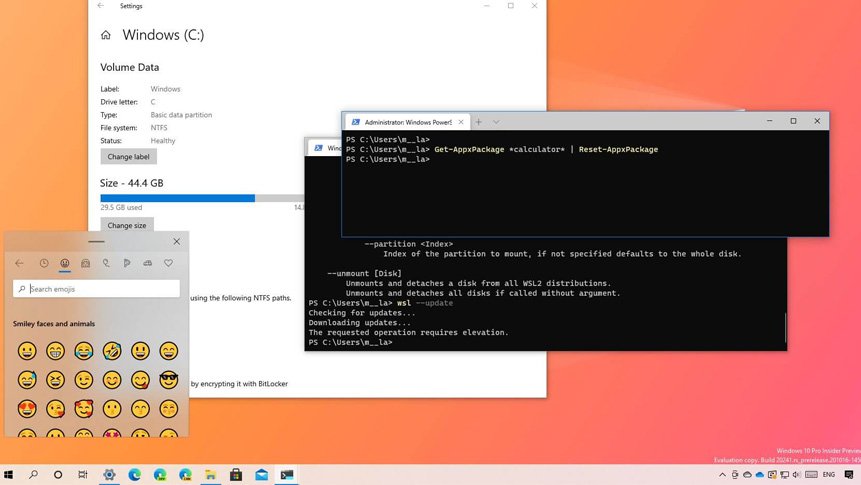Open Task View on the taskbar

[x=83, y=475]
